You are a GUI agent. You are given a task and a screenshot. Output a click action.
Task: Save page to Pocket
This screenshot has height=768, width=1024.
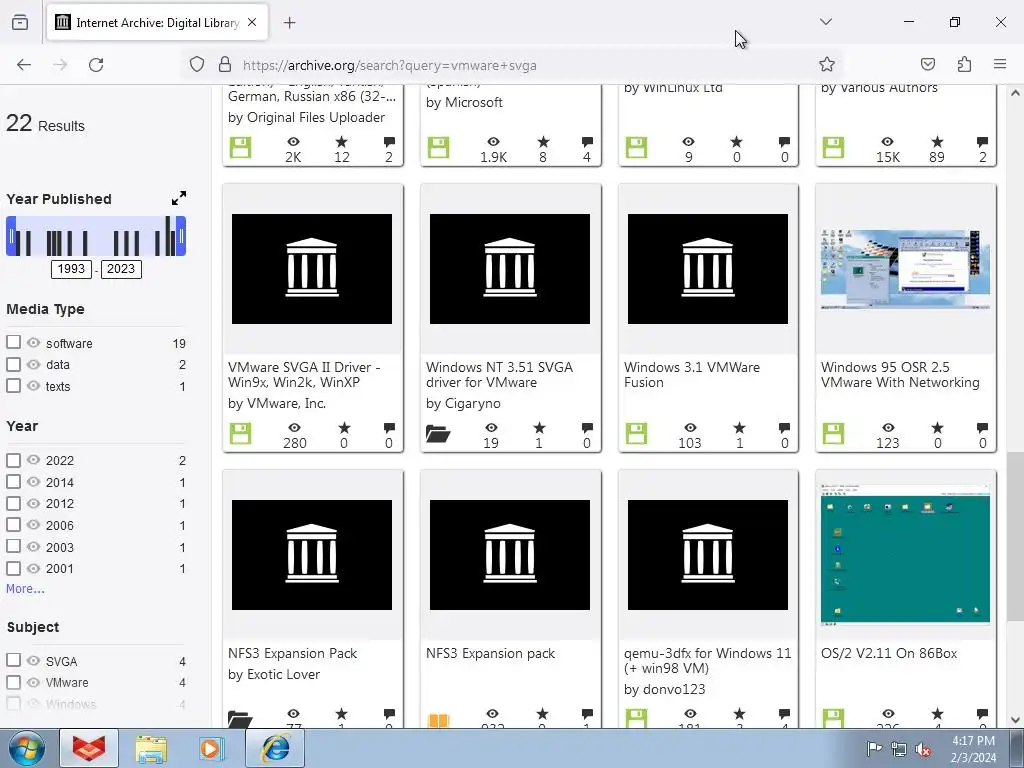coord(927,64)
